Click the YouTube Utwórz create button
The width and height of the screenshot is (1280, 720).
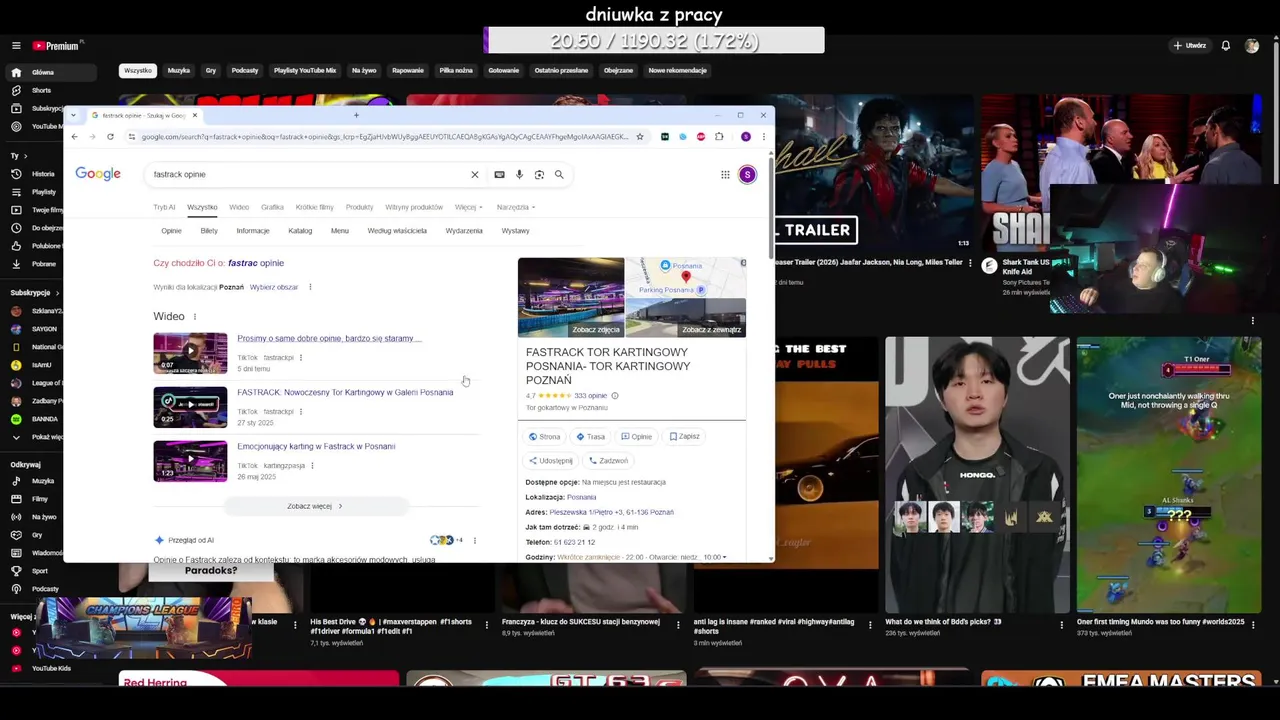click(1190, 46)
